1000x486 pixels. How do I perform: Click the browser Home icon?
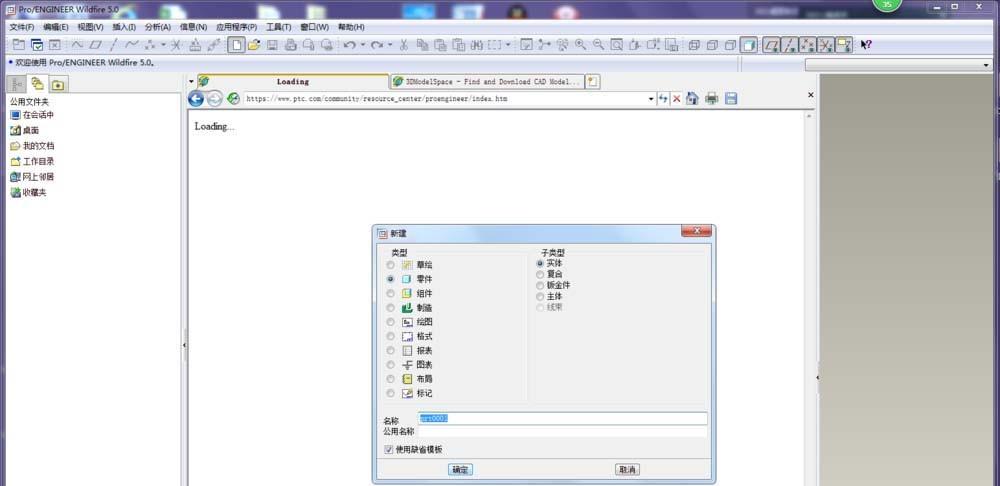coord(693,99)
